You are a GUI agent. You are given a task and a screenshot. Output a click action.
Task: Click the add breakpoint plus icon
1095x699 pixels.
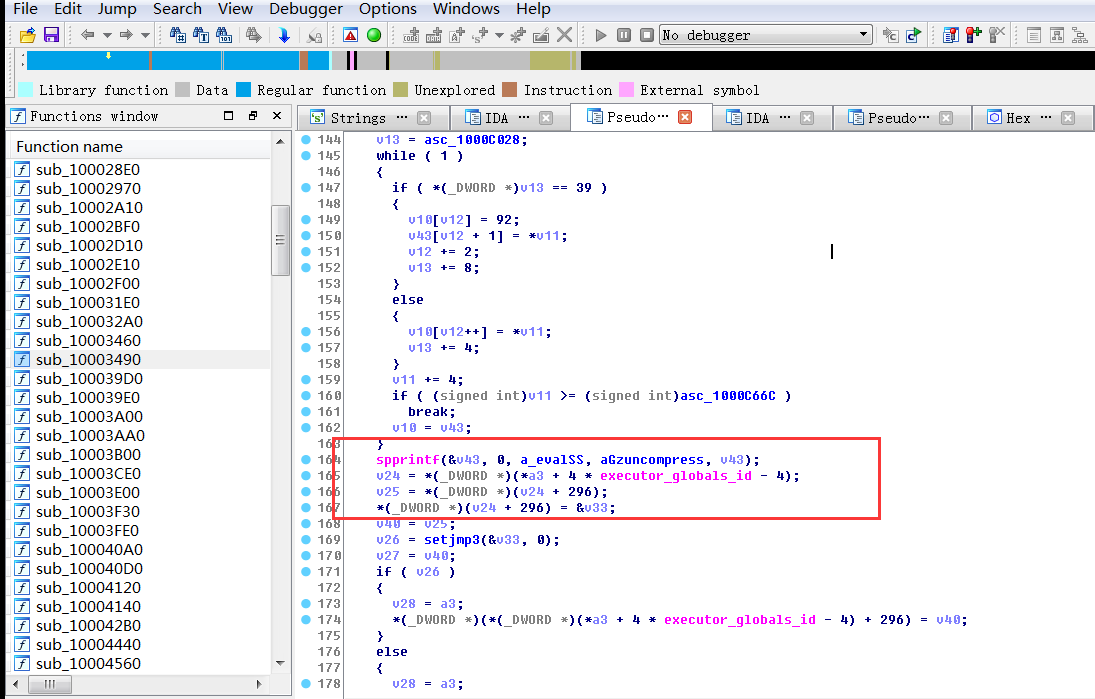click(x=973, y=35)
